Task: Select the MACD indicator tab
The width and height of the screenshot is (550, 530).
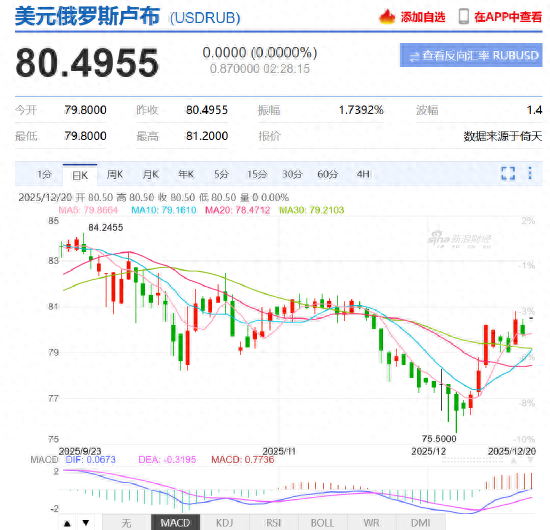Action: pyautogui.click(x=175, y=523)
